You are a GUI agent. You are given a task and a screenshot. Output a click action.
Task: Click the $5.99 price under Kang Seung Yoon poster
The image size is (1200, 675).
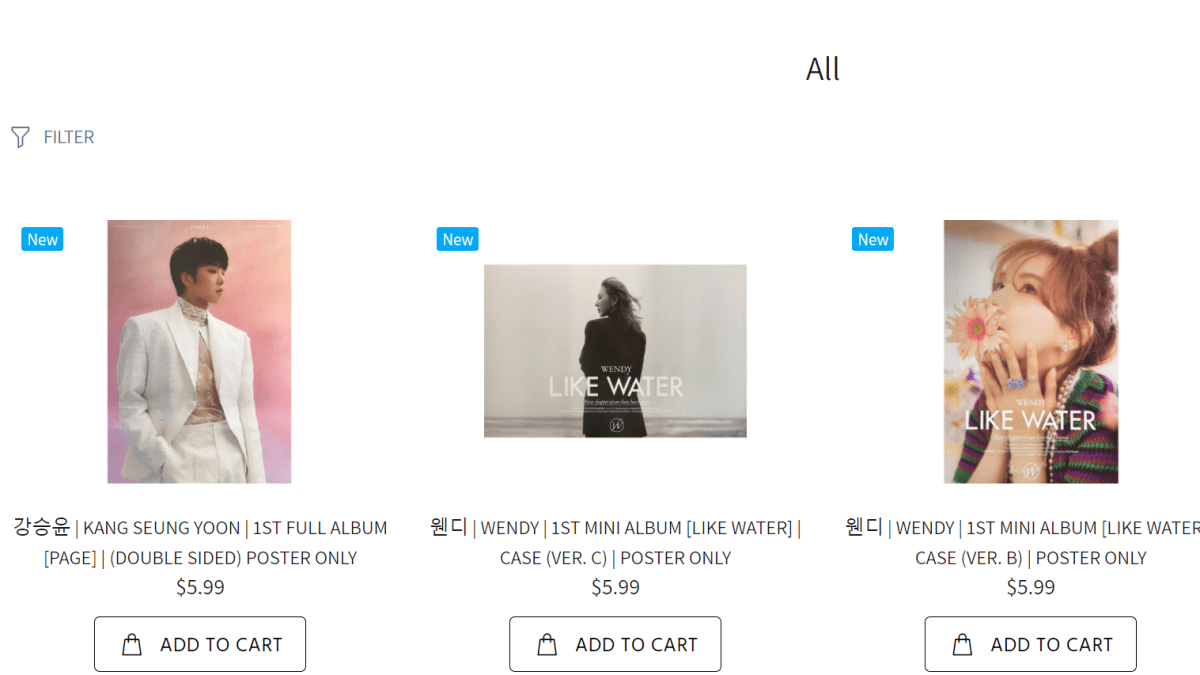click(x=200, y=587)
